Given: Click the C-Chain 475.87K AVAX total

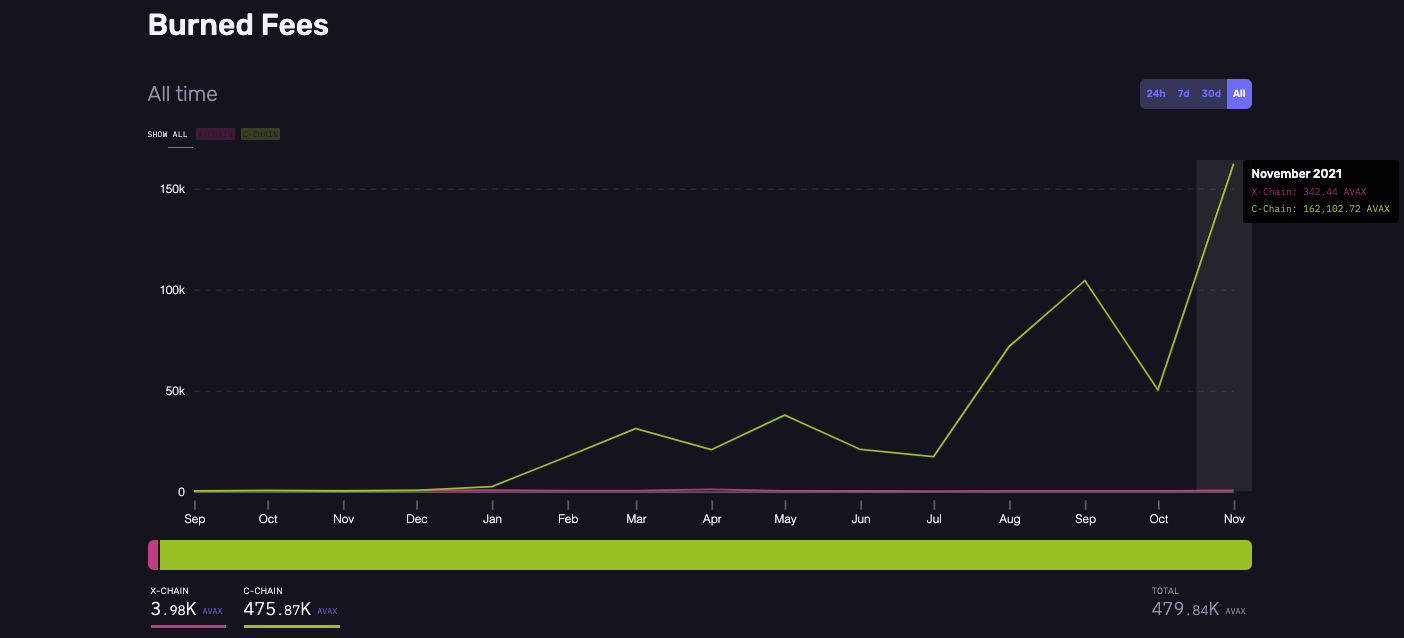Looking at the screenshot, I should pos(291,609).
